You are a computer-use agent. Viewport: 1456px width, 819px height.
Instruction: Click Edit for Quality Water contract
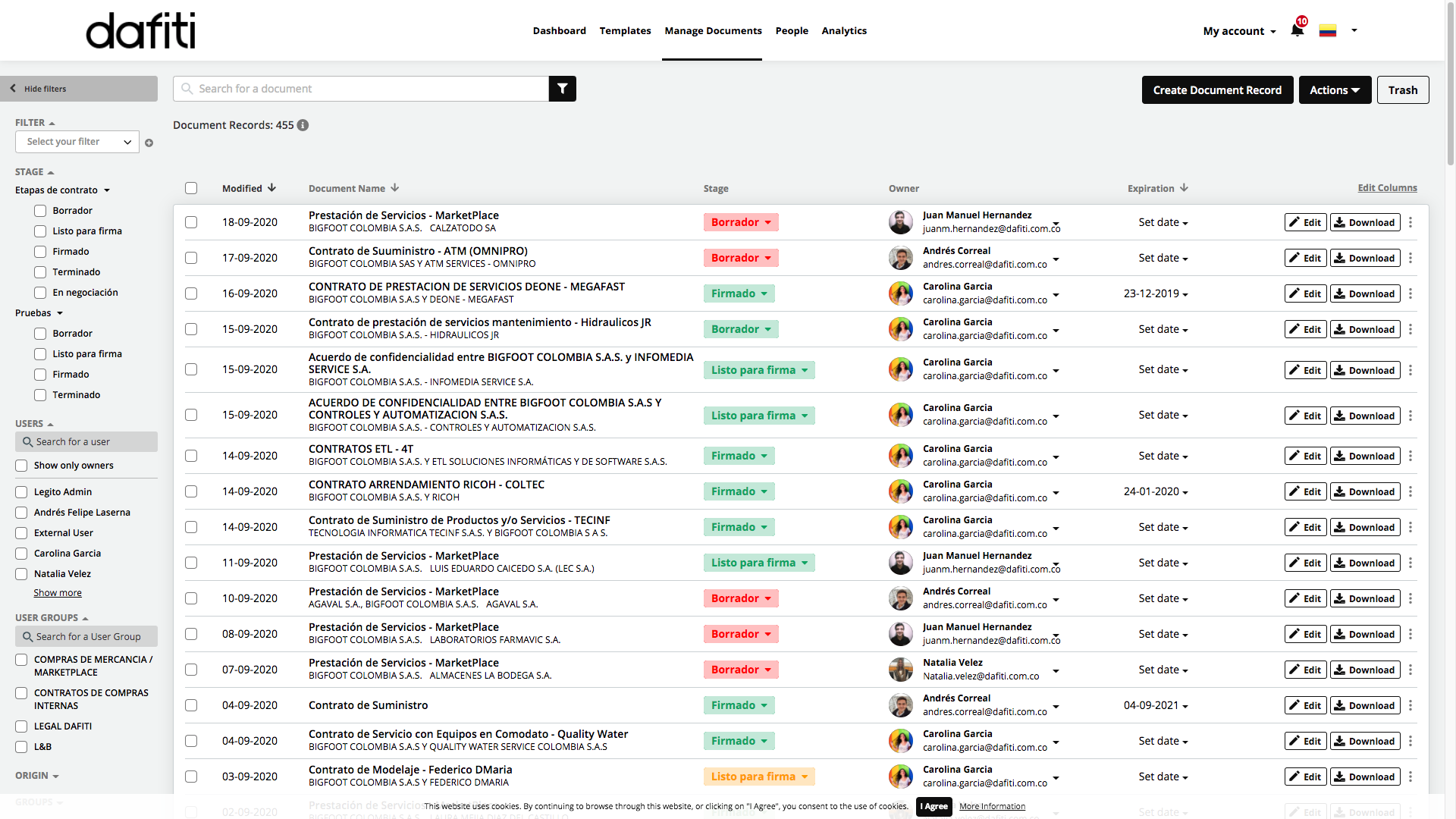pos(1305,741)
